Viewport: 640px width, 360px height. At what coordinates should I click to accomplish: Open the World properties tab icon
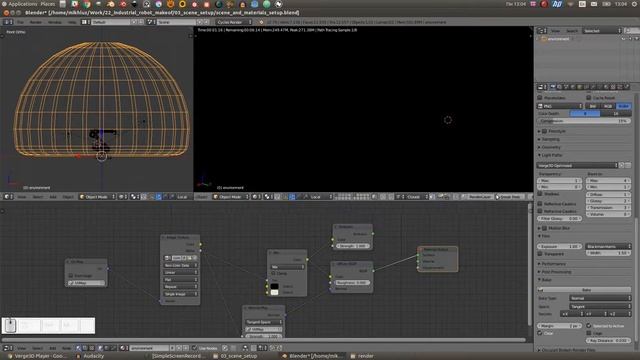(572, 87)
